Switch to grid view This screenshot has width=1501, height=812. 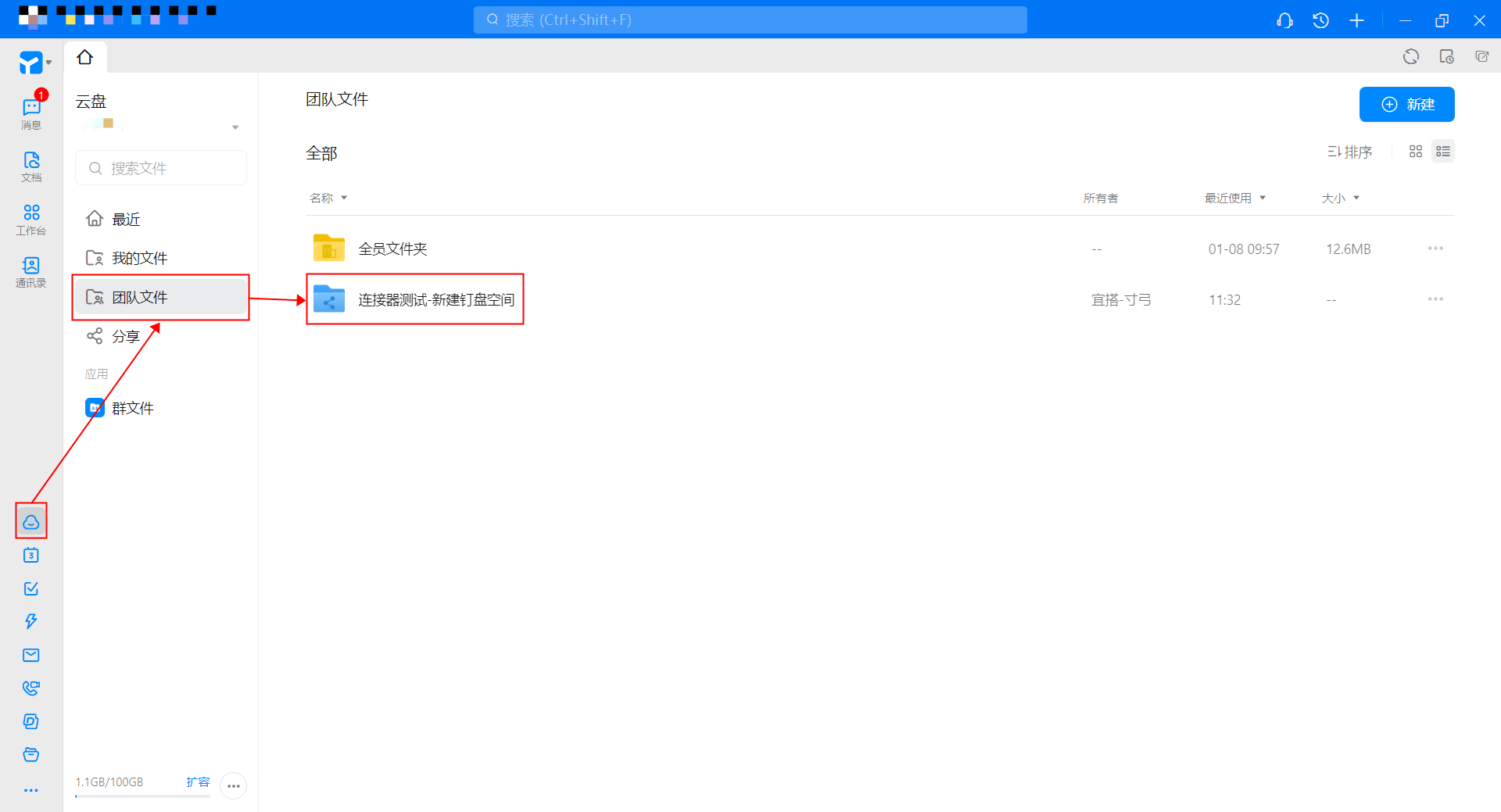[x=1416, y=152]
